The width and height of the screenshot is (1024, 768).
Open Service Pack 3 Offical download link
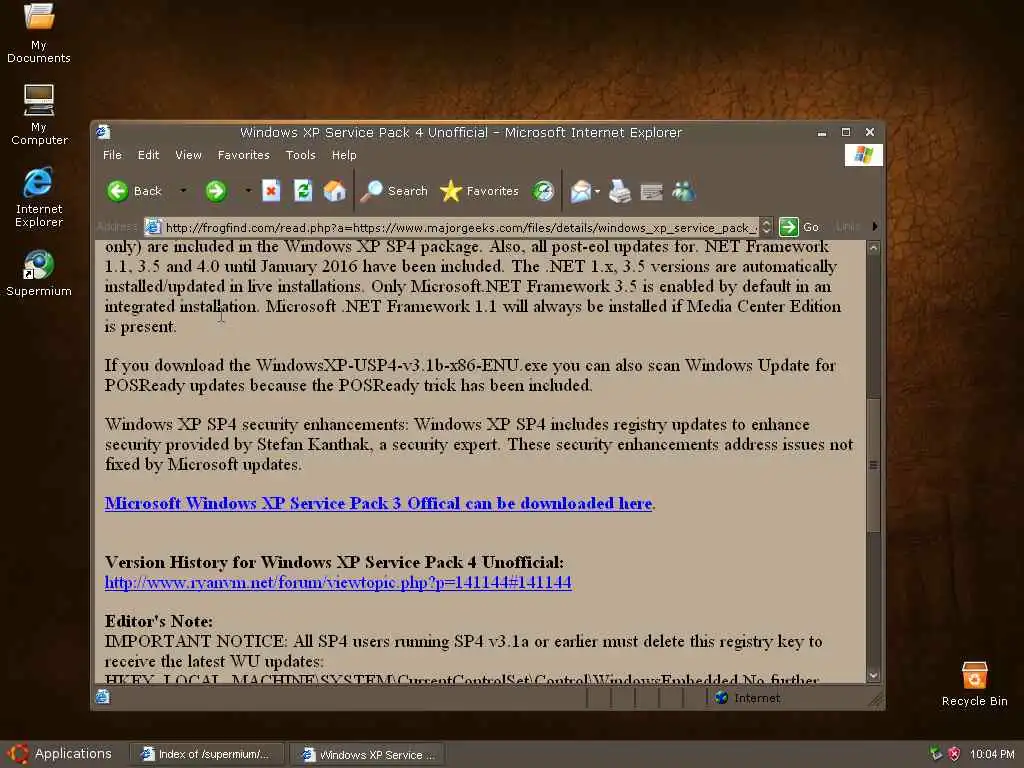point(379,504)
